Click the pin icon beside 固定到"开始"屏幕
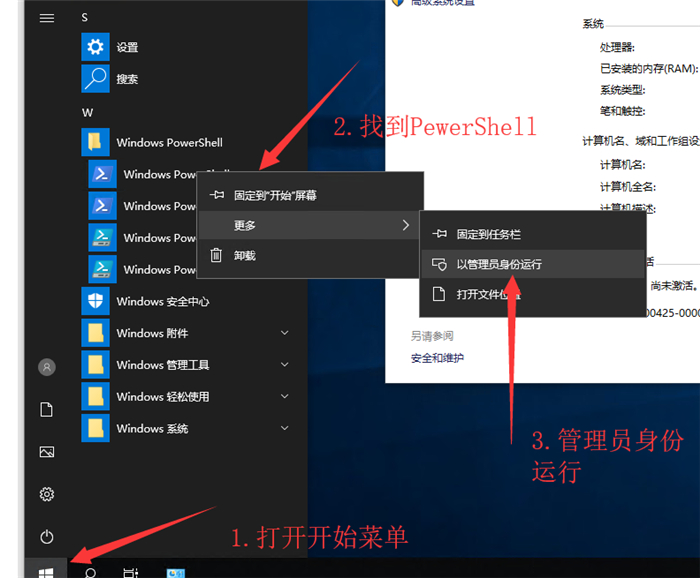 pyautogui.click(x=217, y=195)
